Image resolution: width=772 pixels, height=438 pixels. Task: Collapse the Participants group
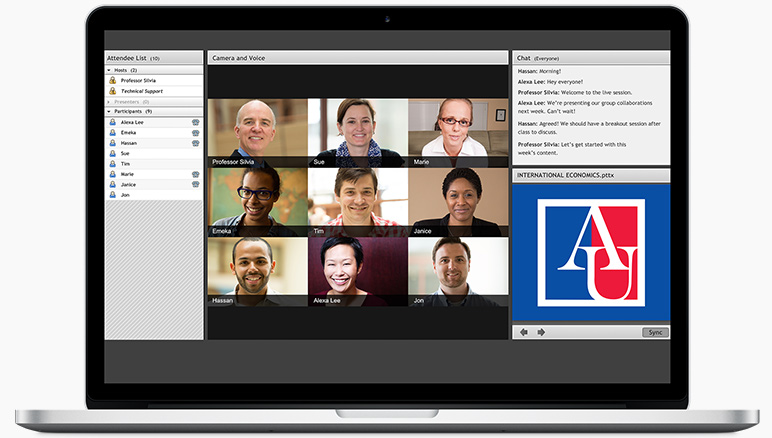tap(109, 111)
